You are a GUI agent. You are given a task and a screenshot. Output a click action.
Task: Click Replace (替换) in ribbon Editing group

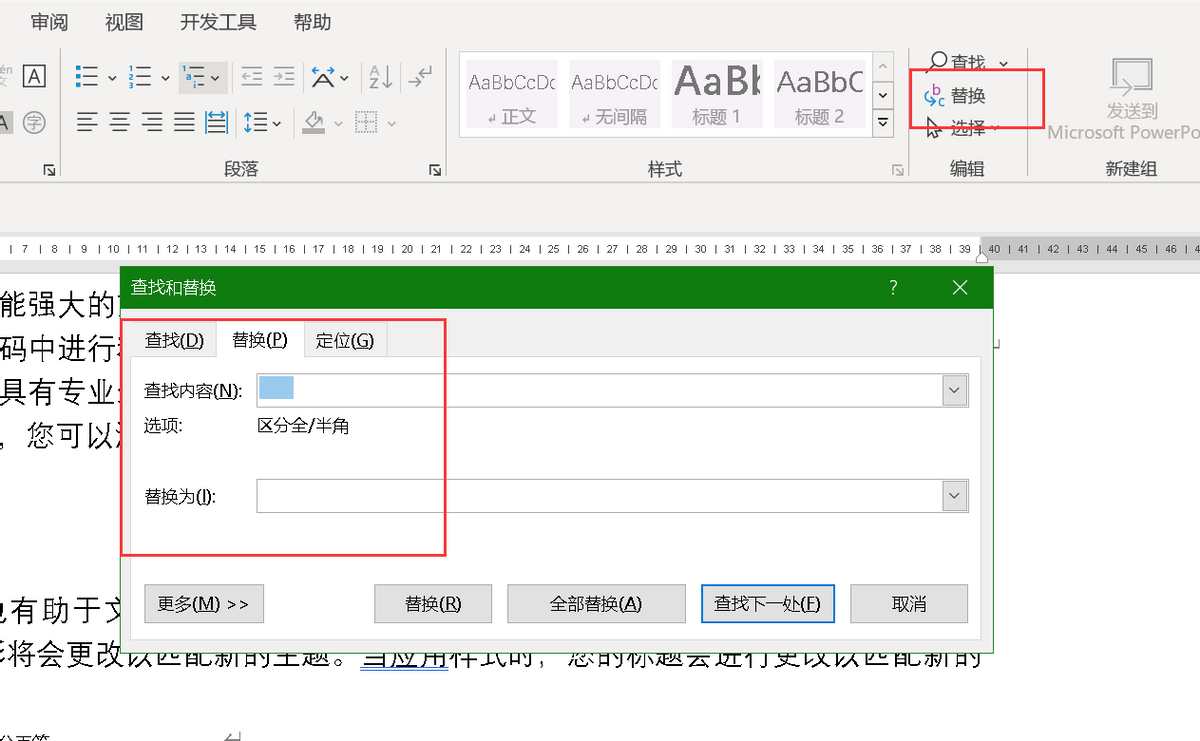957,95
